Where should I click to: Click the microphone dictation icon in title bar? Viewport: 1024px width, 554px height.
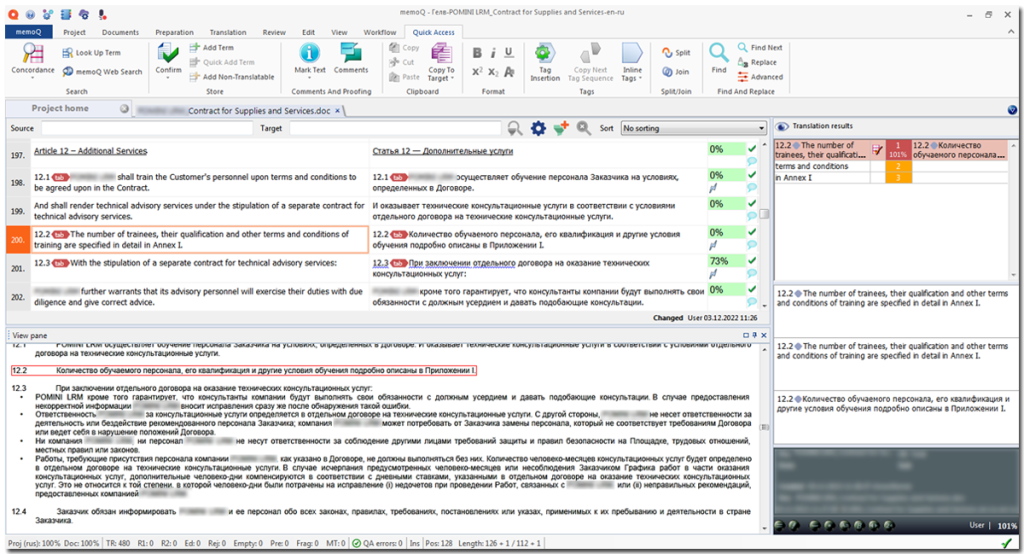pyautogui.click(x=103, y=14)
